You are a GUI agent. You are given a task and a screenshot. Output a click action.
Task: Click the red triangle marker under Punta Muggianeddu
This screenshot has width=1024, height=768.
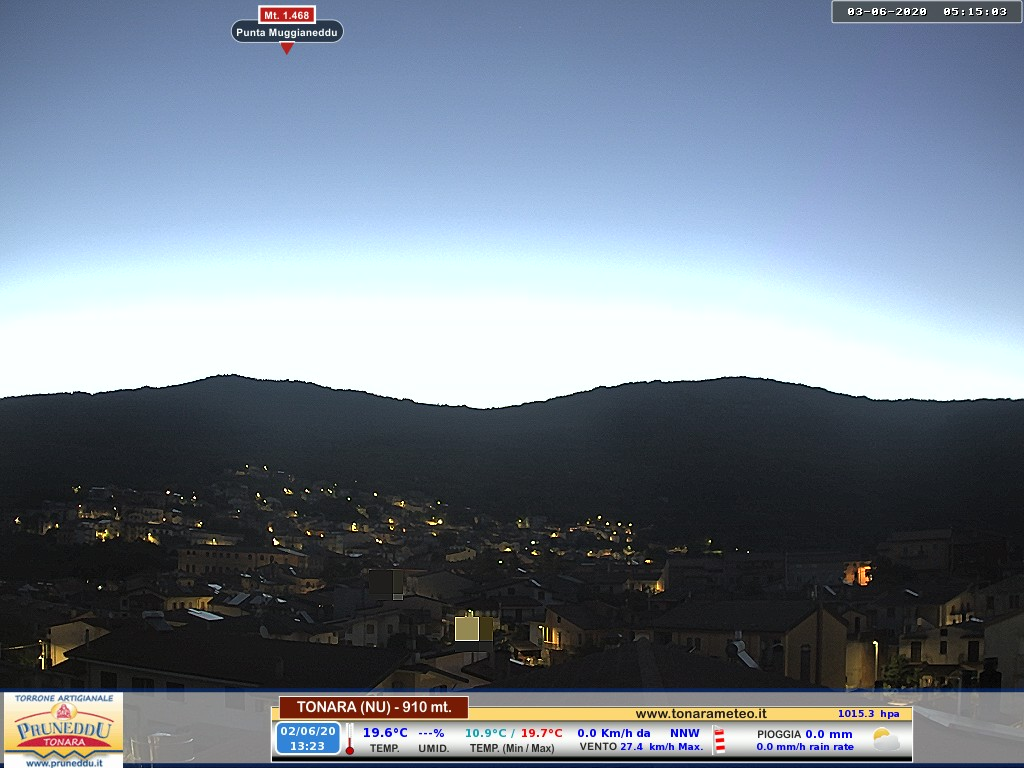[287, 48]
